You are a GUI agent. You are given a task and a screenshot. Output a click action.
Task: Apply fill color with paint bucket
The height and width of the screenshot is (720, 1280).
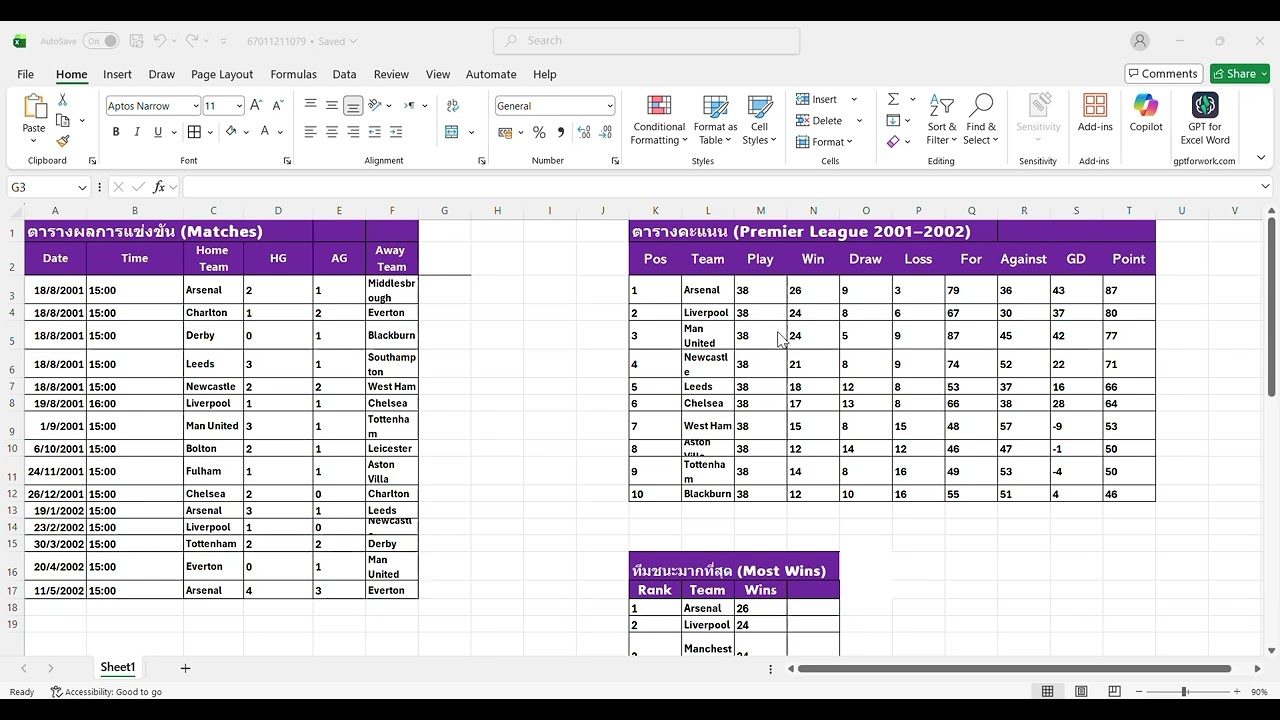coord(231,132)
